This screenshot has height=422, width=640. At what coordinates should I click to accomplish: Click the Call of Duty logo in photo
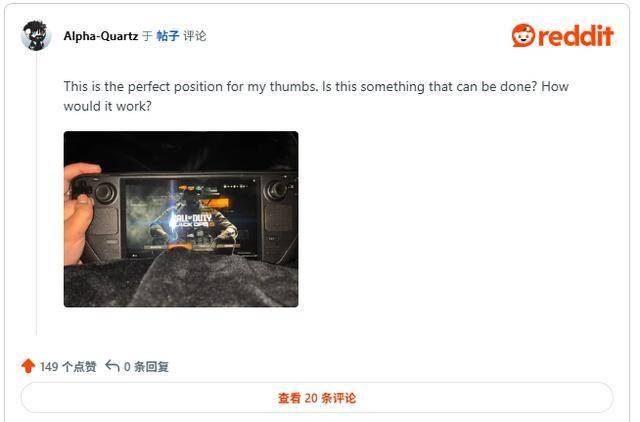pyautogui.click(x=191, y=221)
